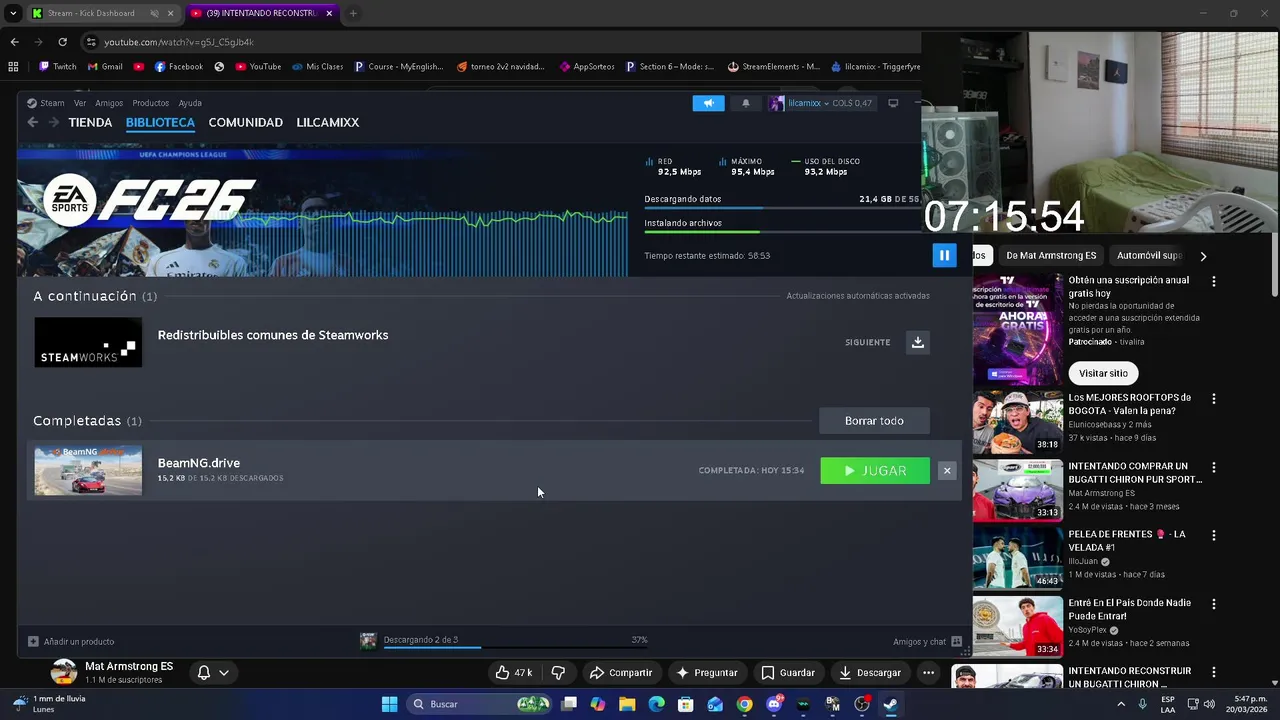Open Entré En El País video thumbnail
The height and width of the screenshot is (720, 1280).
(1018, 626)
